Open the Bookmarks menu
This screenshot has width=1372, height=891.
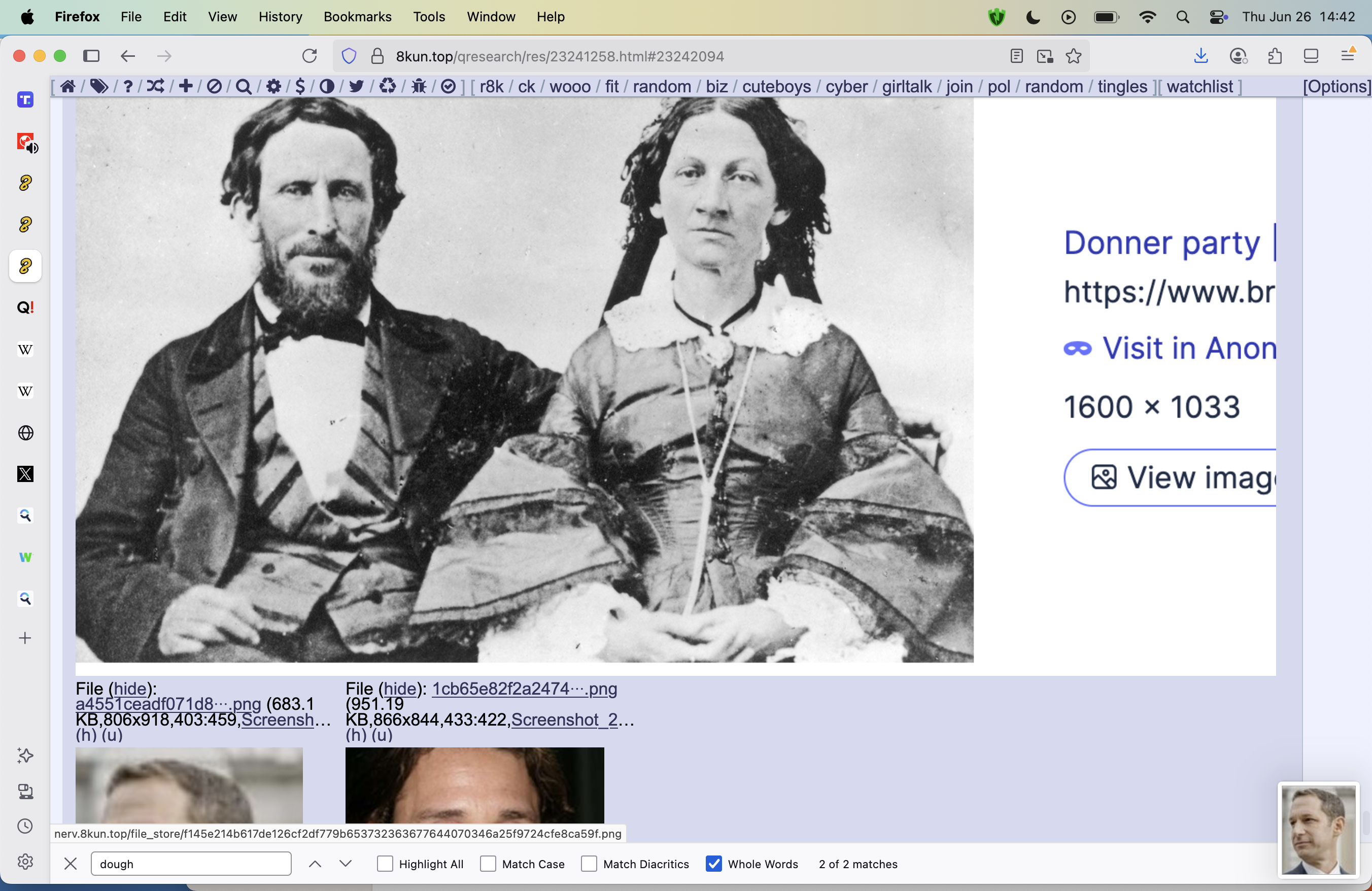(357, 17)
